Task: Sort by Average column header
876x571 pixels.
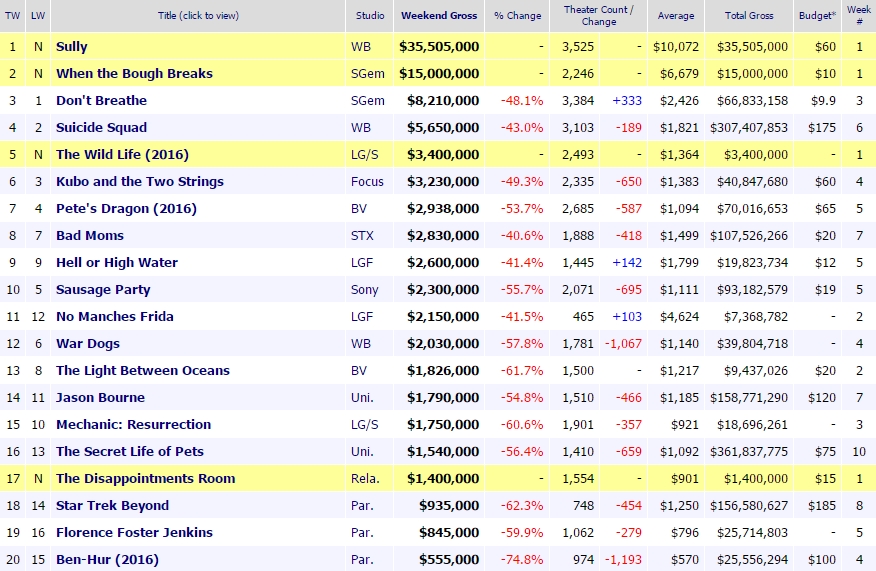Action: (x=675, y=16)
